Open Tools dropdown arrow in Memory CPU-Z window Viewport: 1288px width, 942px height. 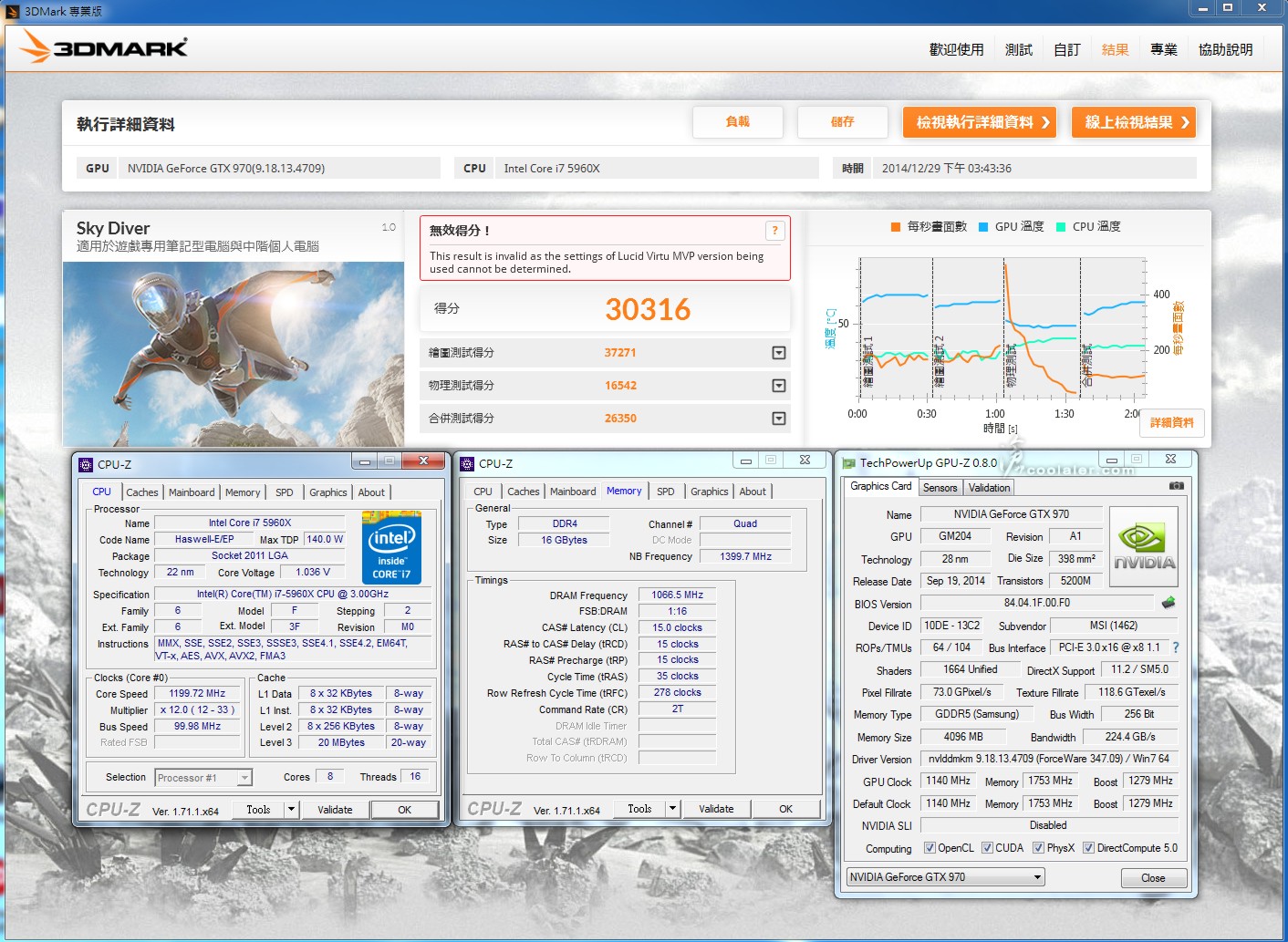pos(672,808)
